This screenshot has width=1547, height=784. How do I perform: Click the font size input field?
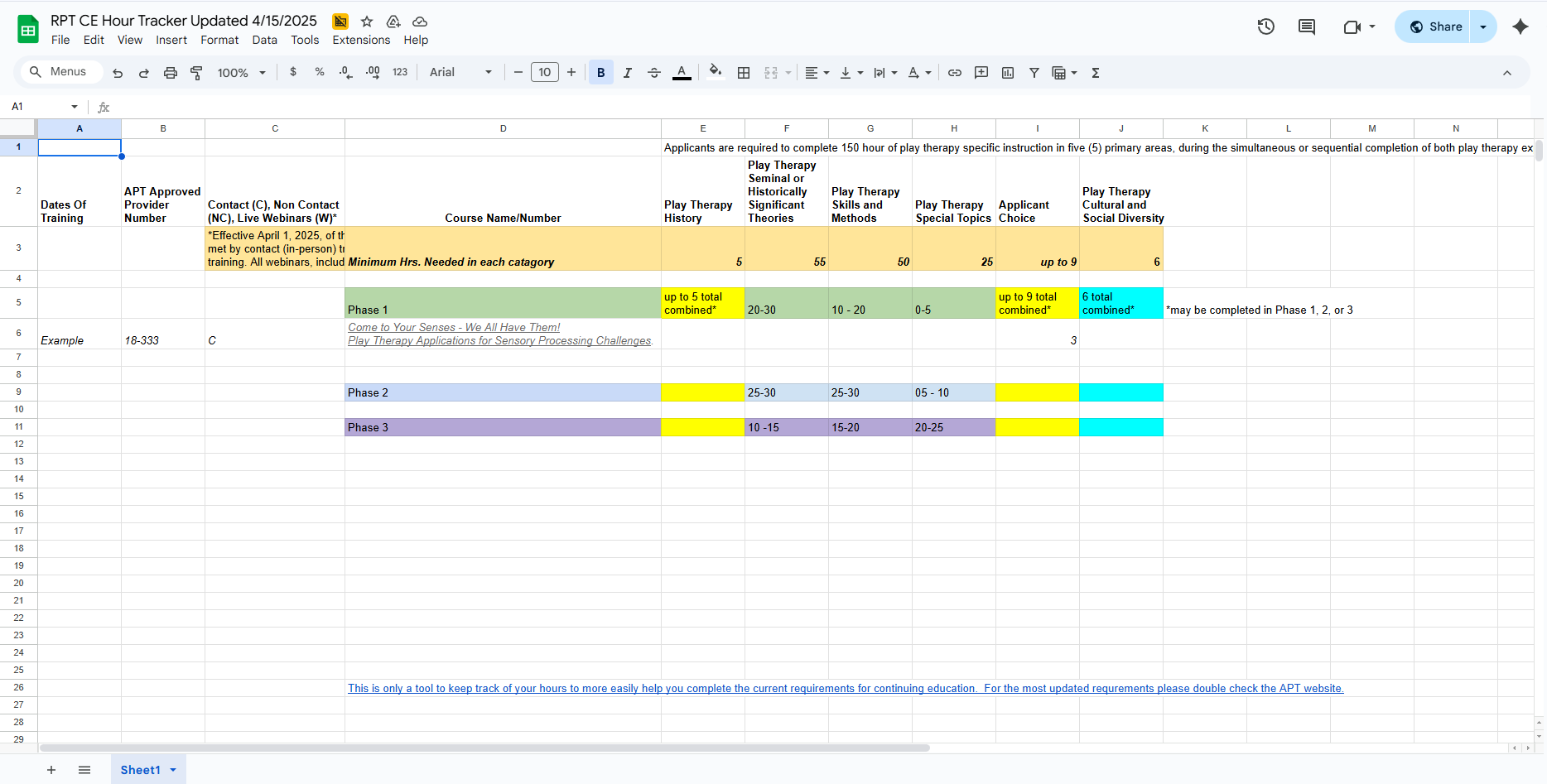pos(545,73)
